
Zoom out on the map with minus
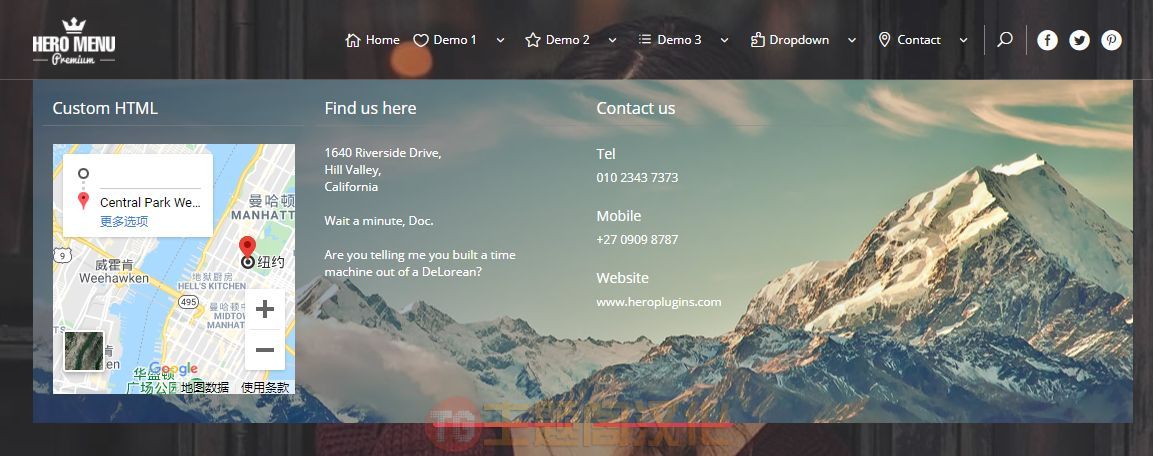coord(265,350)
